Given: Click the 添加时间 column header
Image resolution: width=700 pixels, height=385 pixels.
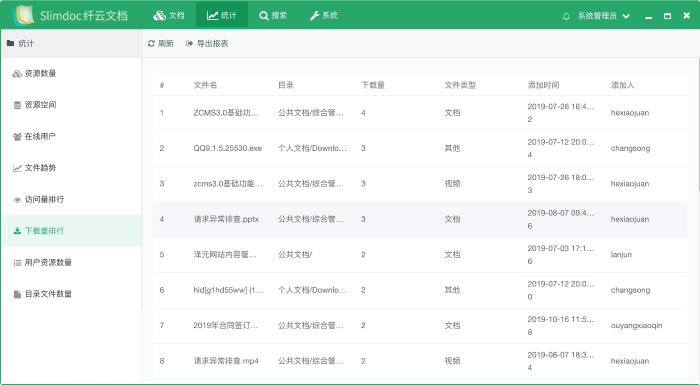Looking at the screenshot, I should pyautogui.click(x=543, y=85).
